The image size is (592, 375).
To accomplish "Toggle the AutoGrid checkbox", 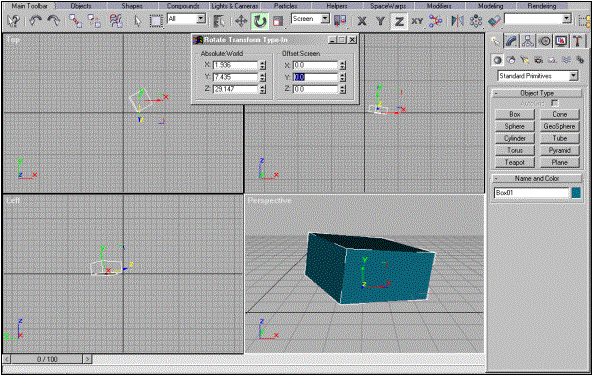I will [x=554, y=103].
